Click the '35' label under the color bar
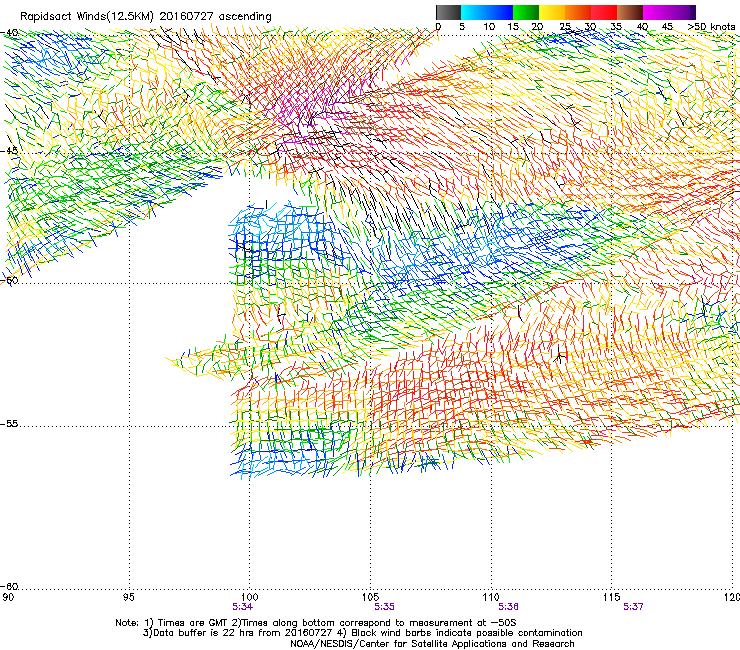The height and width of the screenshot is (650, 740). (x=616, y=27)
